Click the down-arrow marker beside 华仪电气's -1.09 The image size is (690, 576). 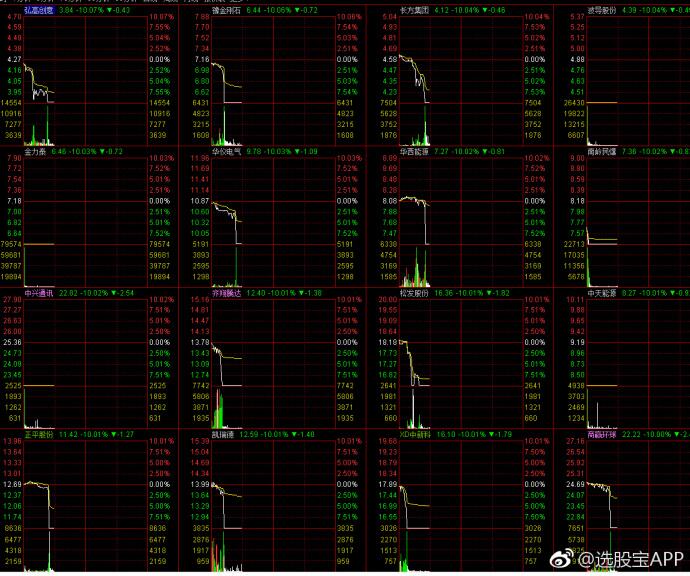pos(295,152)
